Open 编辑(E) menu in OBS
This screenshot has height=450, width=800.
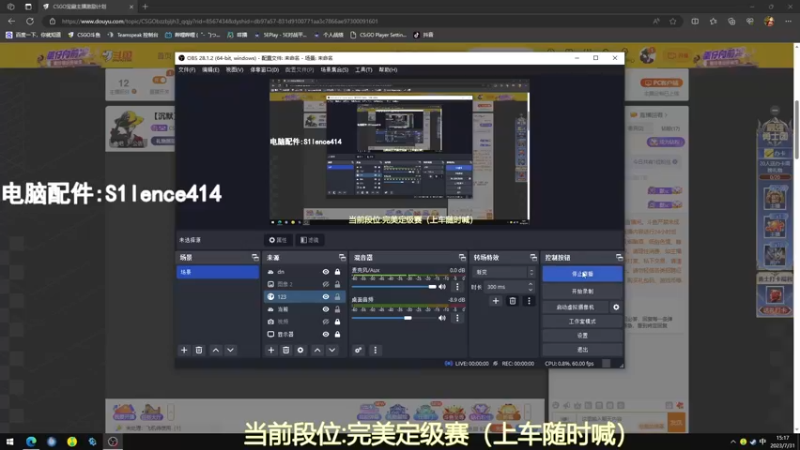click(210, 69)
